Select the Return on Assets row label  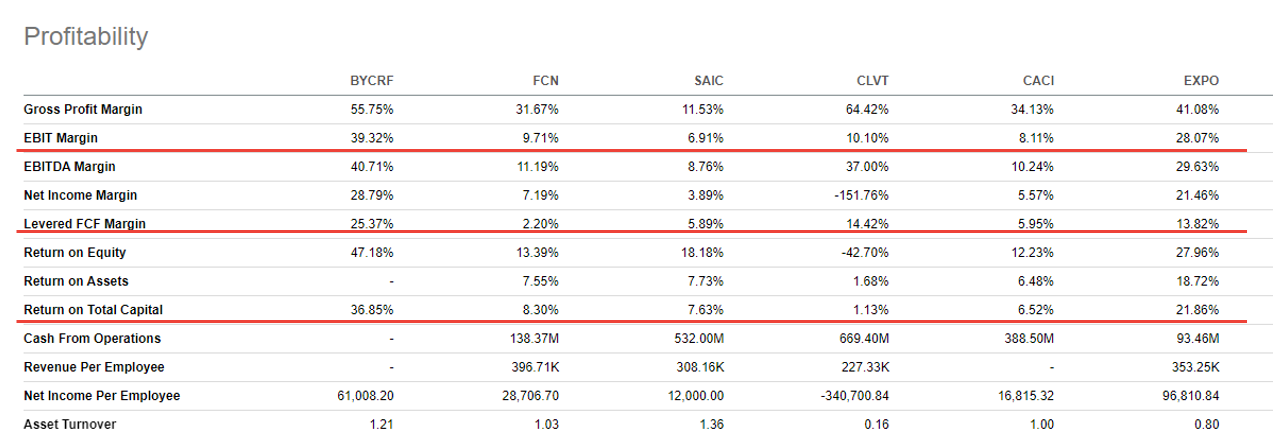click(76, 281)
